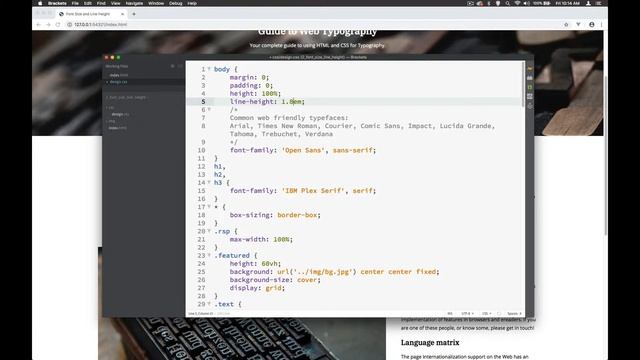Image resolution: width=640 pixels, height=360 pixels.
Task: Expand the img folder in the file tree
Action: 111,121
